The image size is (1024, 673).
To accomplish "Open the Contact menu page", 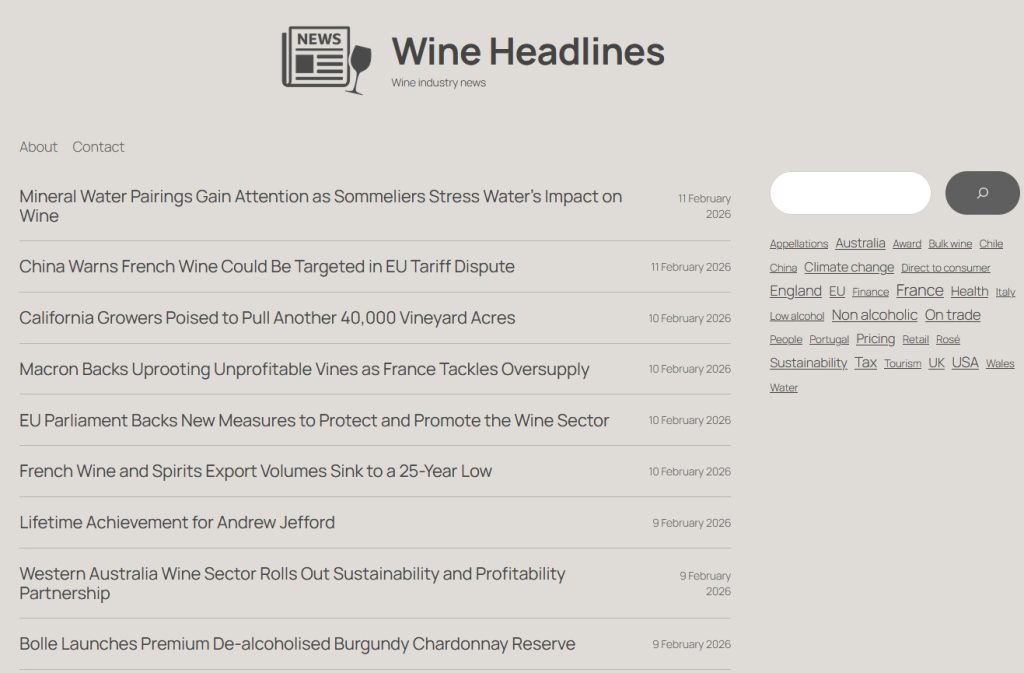I will (98, 147).
